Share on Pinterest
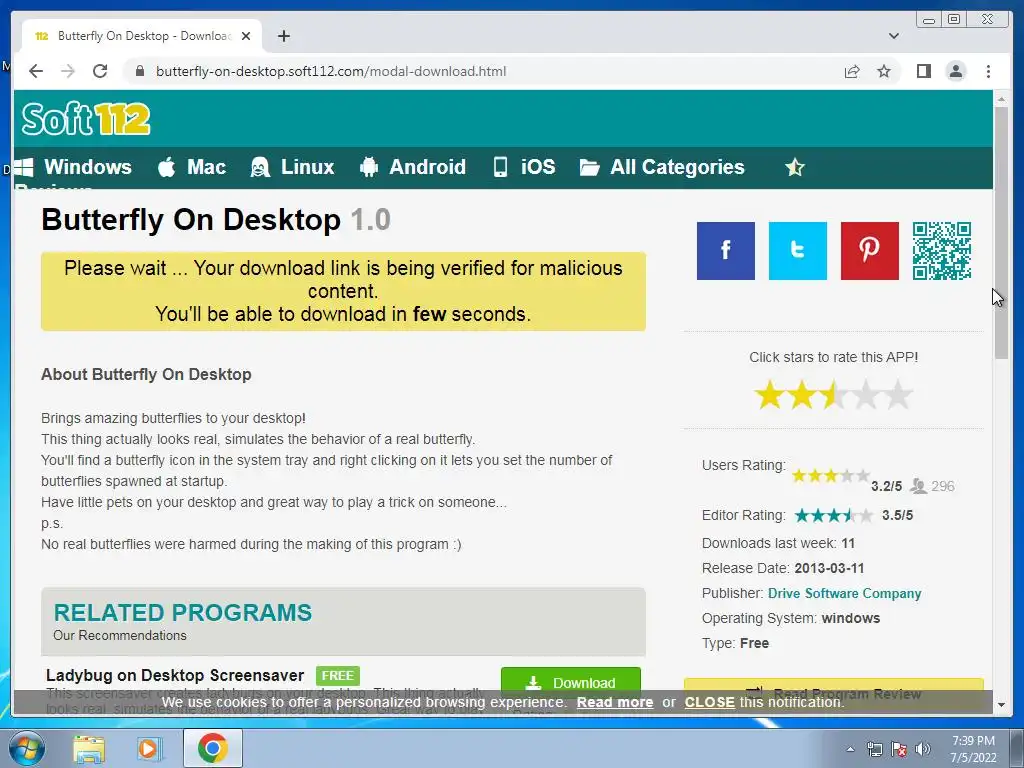 (x=869, y=251)
